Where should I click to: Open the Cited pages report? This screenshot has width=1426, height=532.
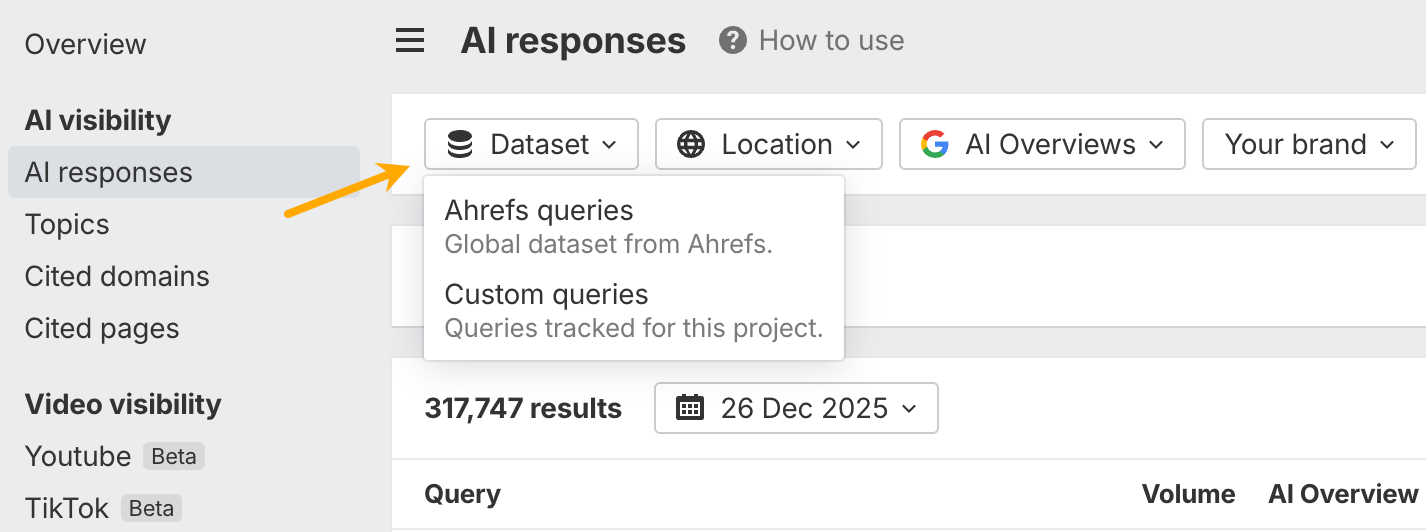tap(102, 328)
